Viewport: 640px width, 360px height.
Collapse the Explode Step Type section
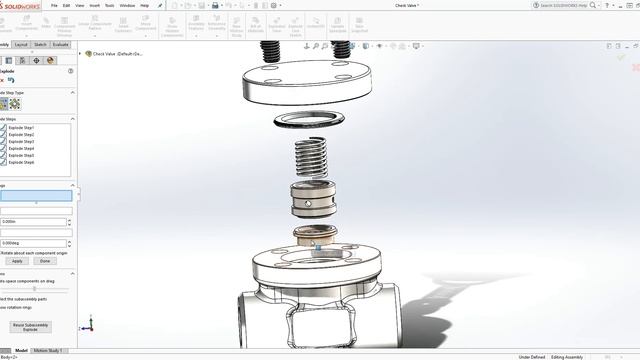tap(73, 93)
